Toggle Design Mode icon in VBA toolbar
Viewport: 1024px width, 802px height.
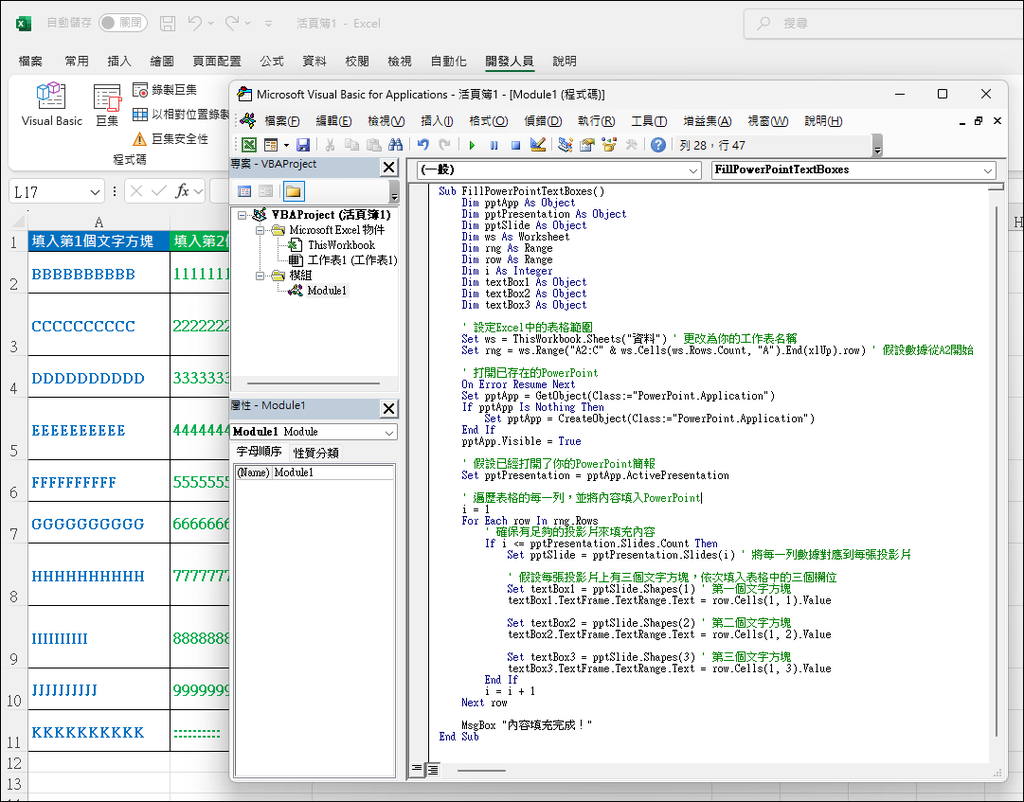click(538, 145)
